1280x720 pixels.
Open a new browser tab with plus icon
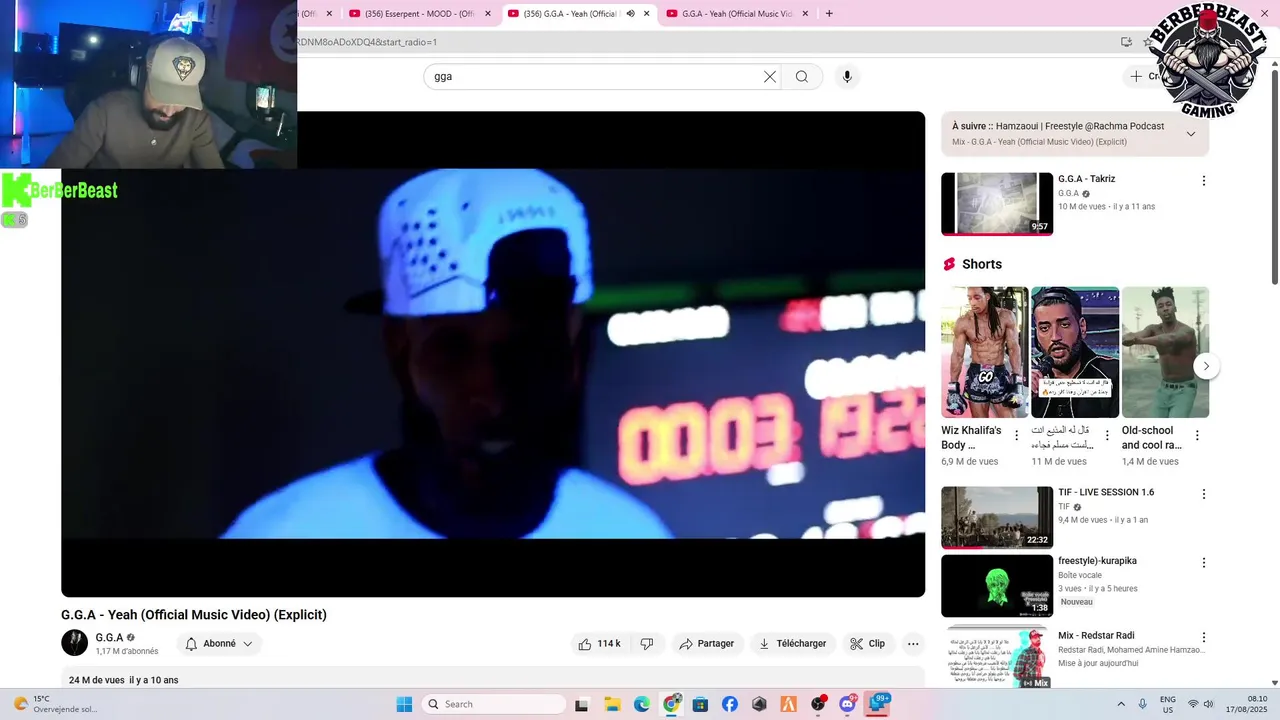(x=829, y=14)
